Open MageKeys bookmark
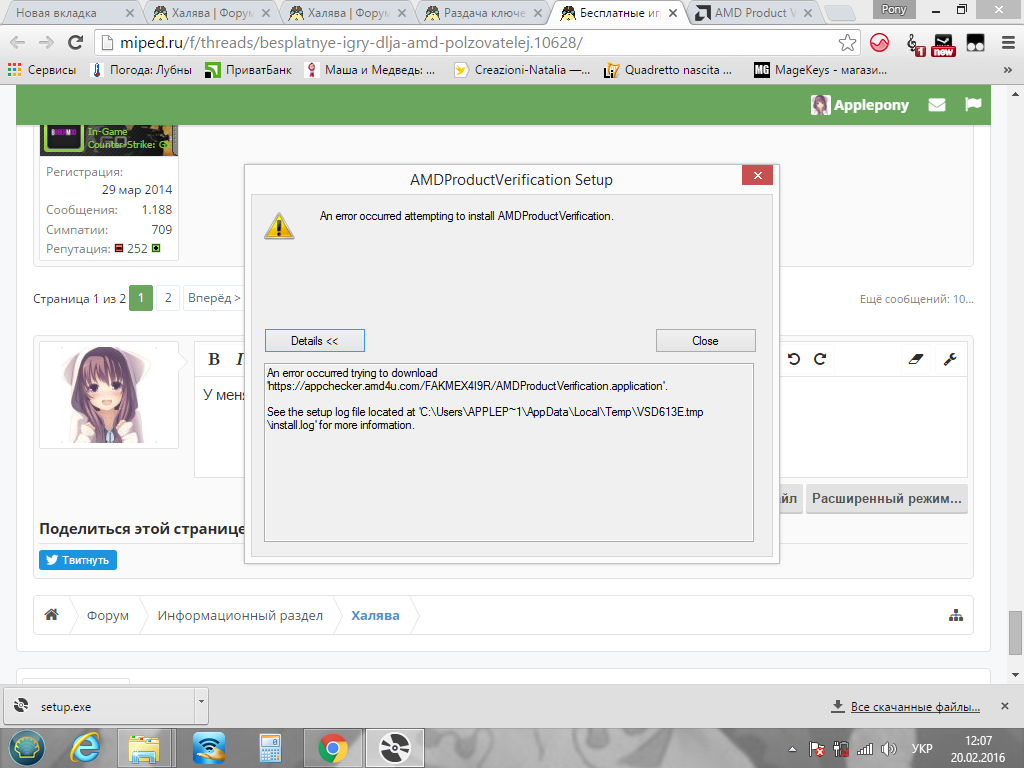The width and height of the screenshot is (1024, 768). [821, 70]
